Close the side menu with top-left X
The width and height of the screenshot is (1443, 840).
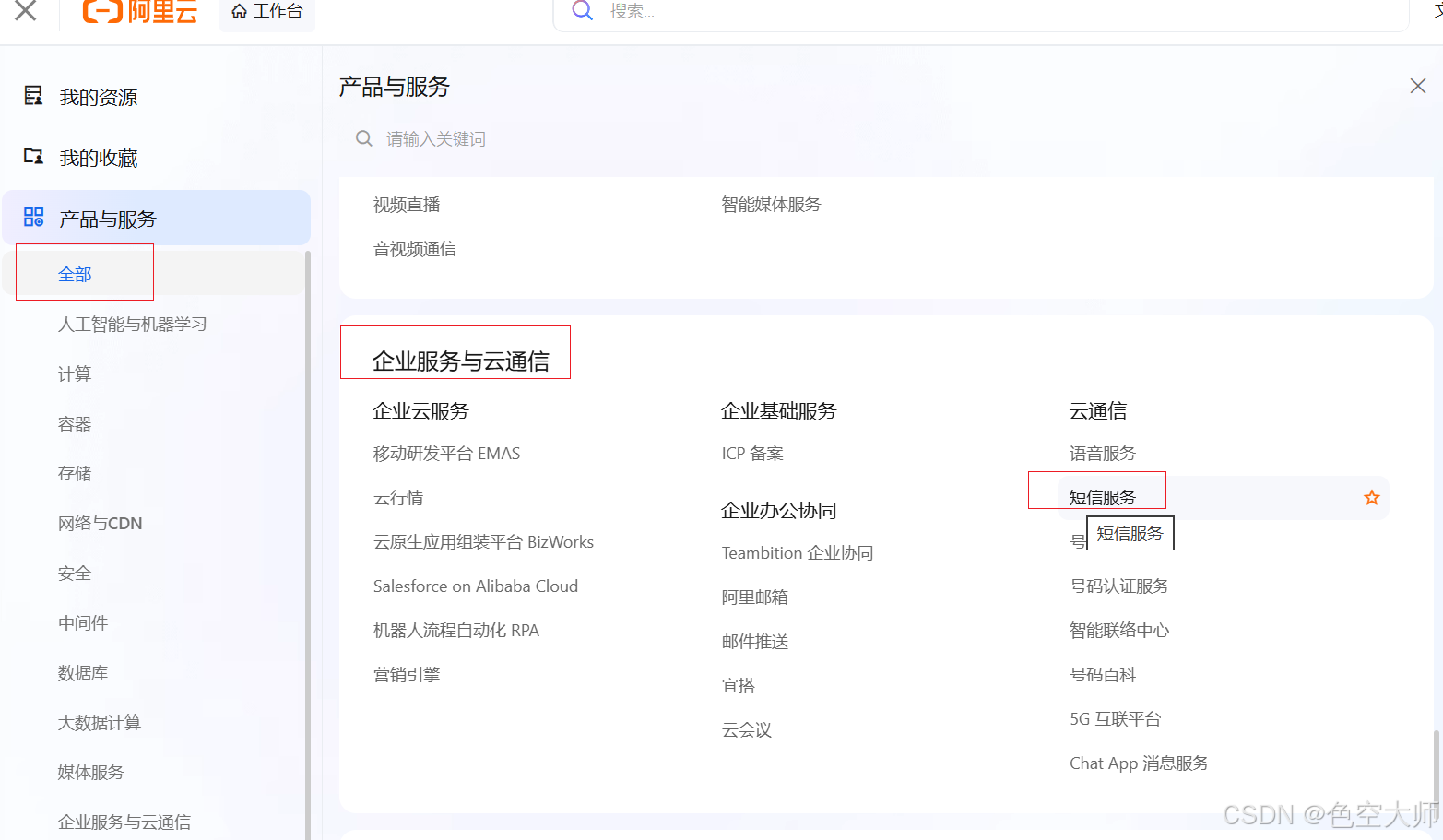pyautogui.click(x=26, y=10)
